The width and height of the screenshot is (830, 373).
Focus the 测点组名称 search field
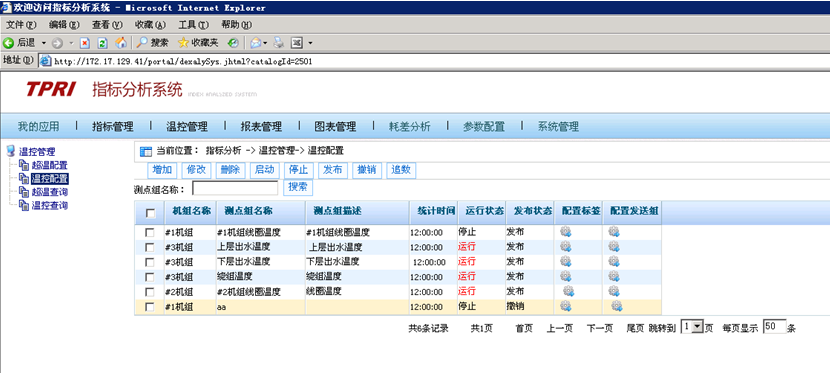tap(235, 188)
